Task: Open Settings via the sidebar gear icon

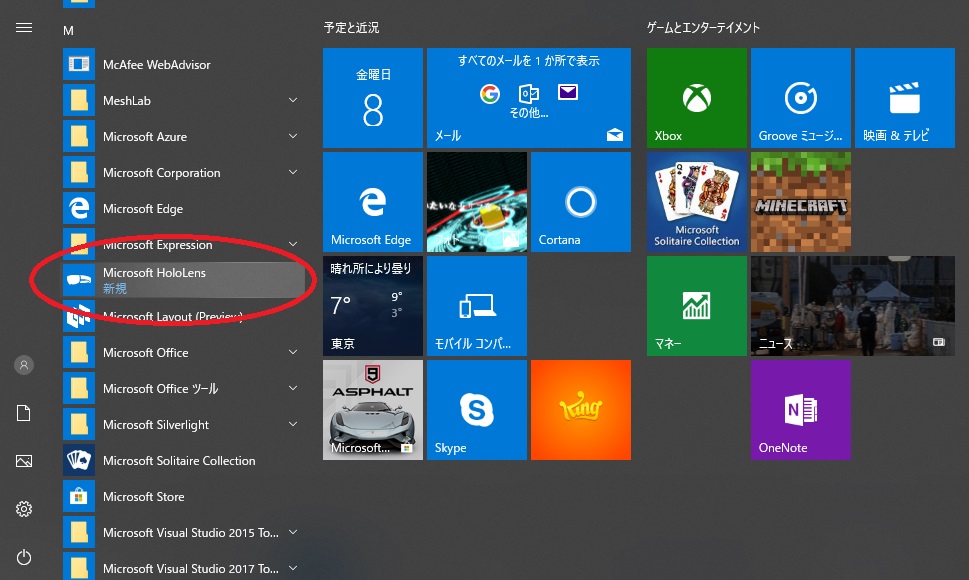Action: (x=23, y=509)
